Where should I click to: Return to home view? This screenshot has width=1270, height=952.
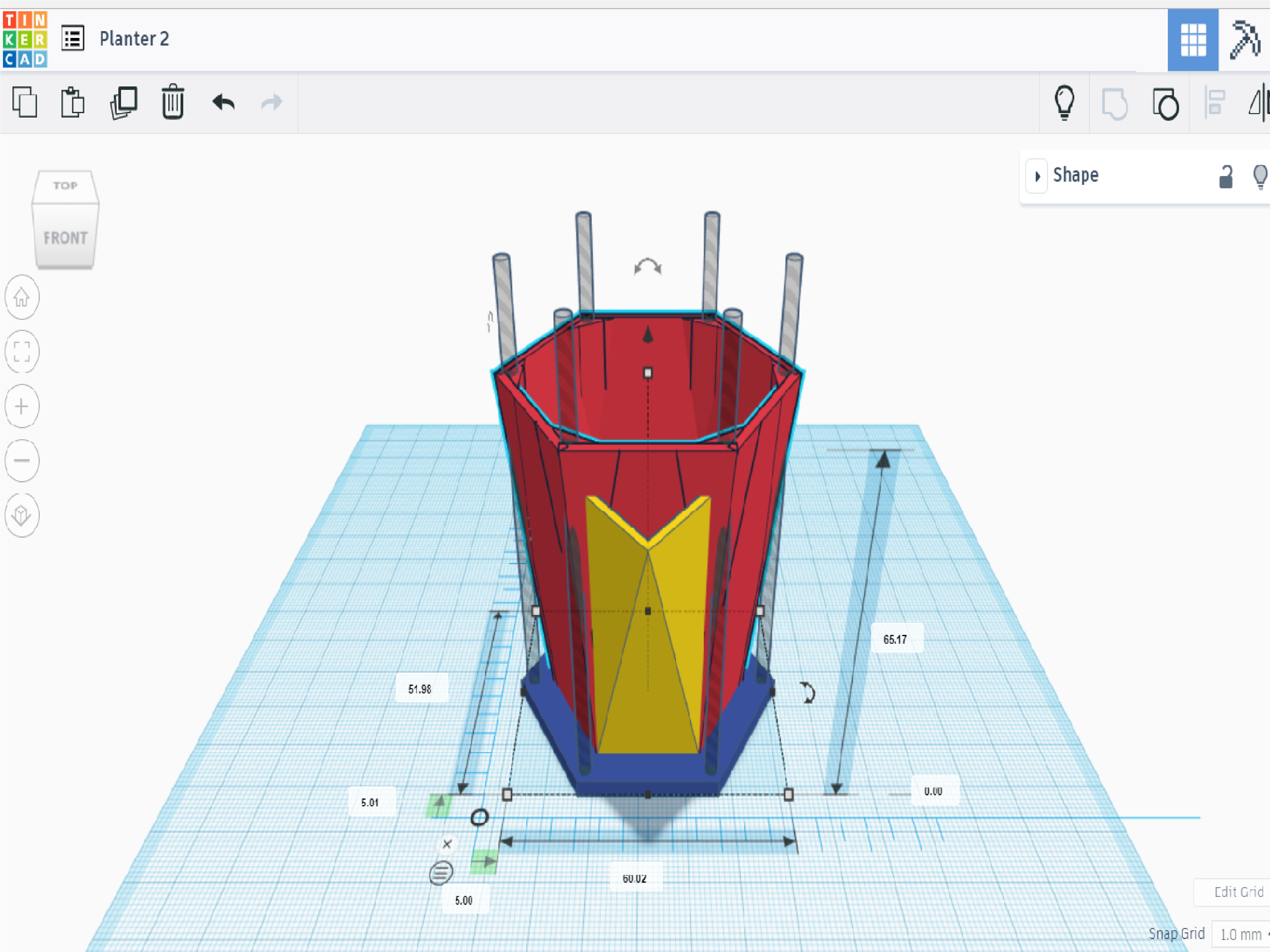coord(22,297)
